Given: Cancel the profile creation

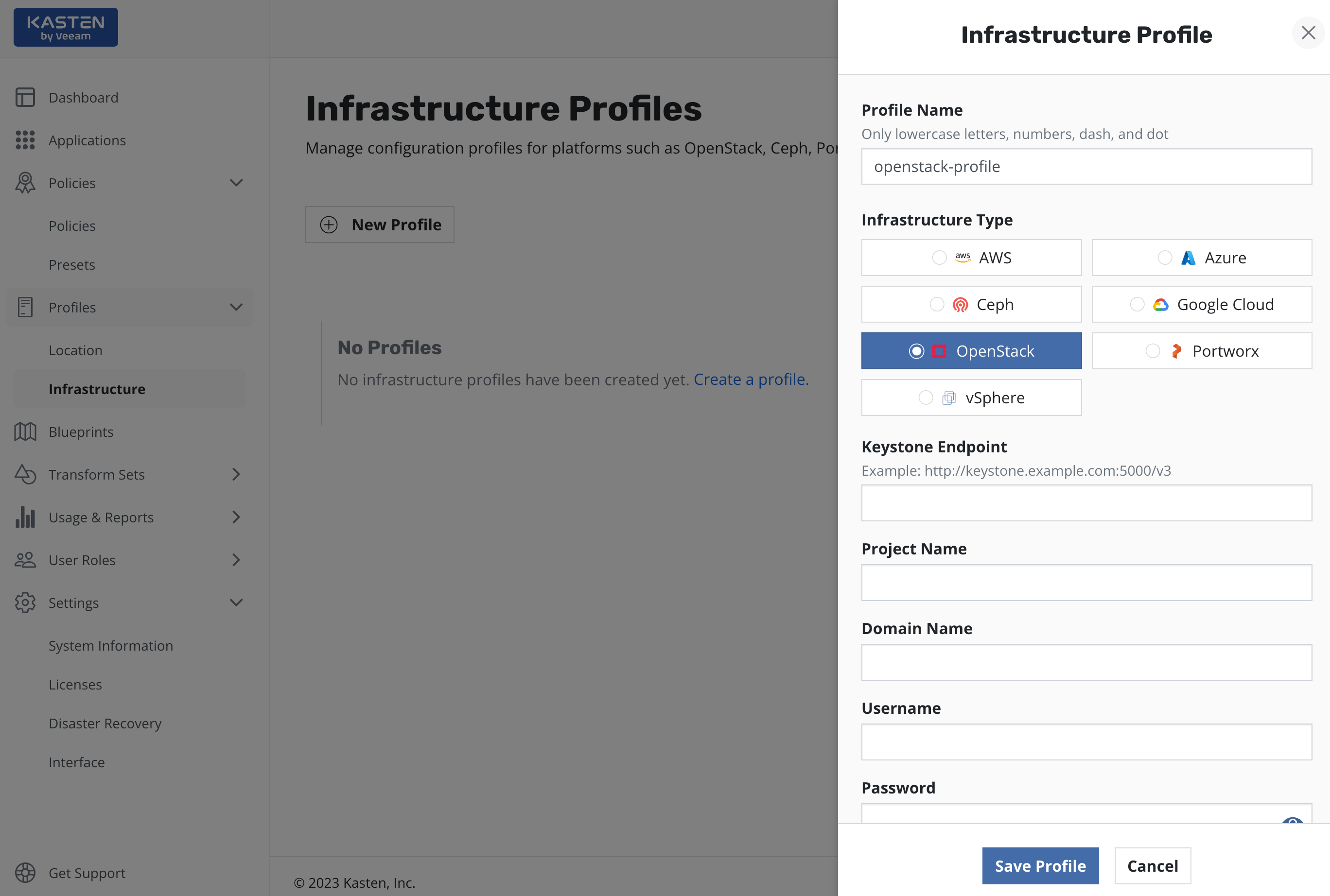Looking at the screenshot, I should pos(1152,866).
